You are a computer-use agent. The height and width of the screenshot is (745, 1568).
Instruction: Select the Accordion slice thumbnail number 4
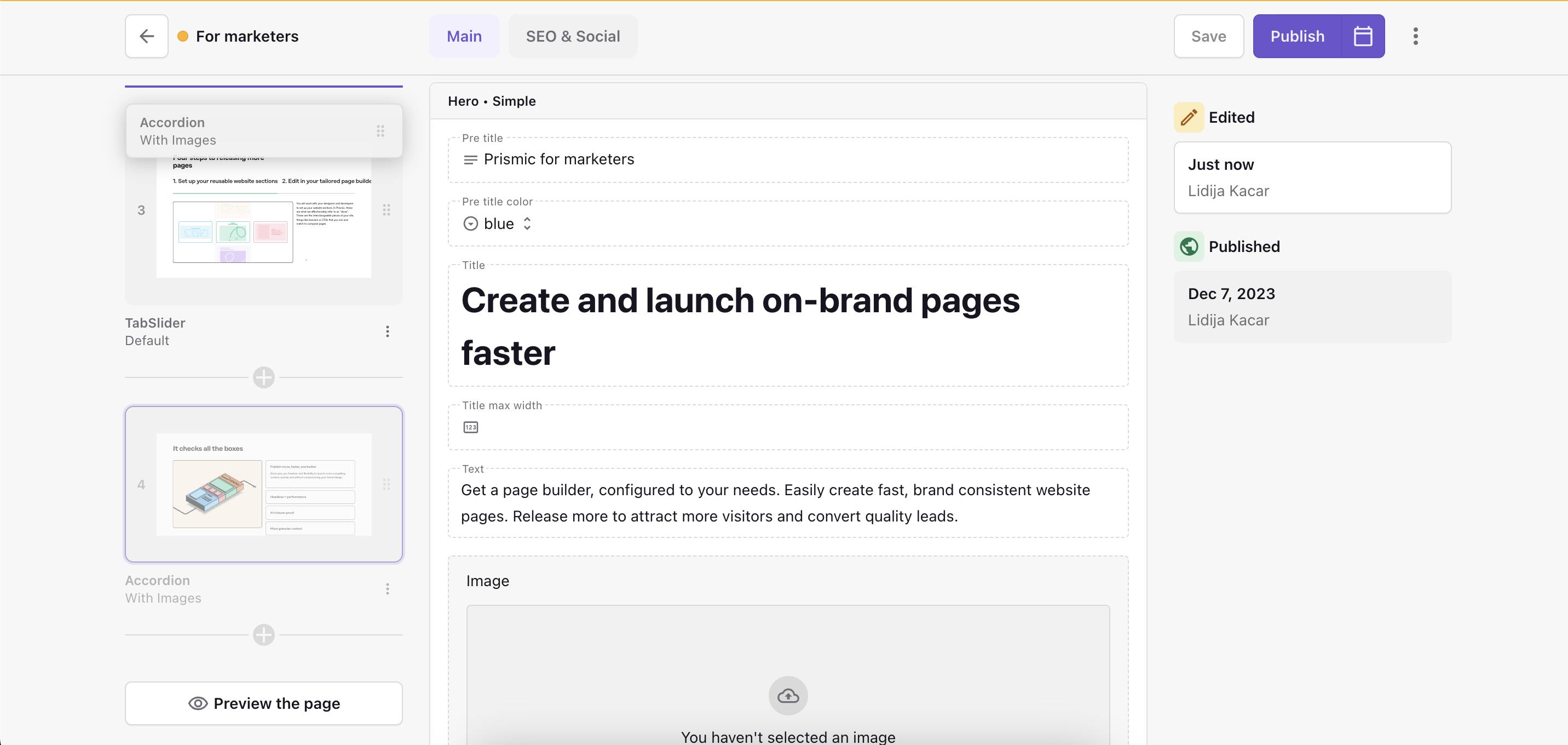[263, 484]
